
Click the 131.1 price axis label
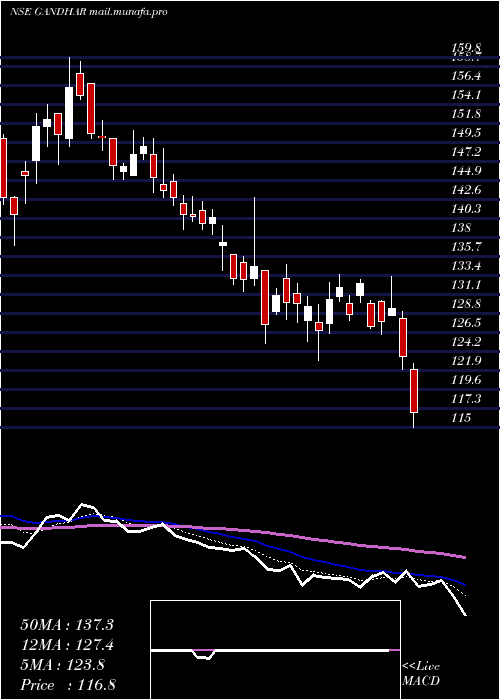(x=466, y=285)
